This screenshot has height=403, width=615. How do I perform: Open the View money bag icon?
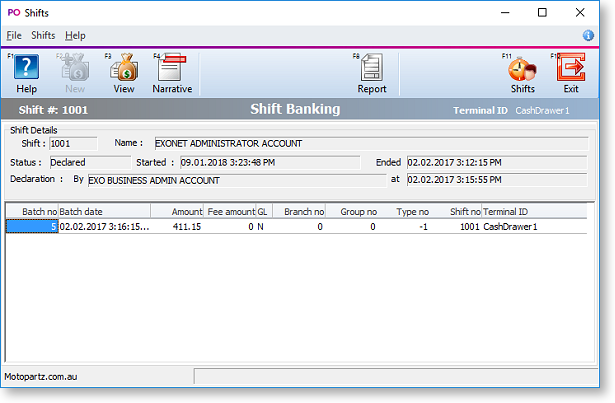pos(123,74)
